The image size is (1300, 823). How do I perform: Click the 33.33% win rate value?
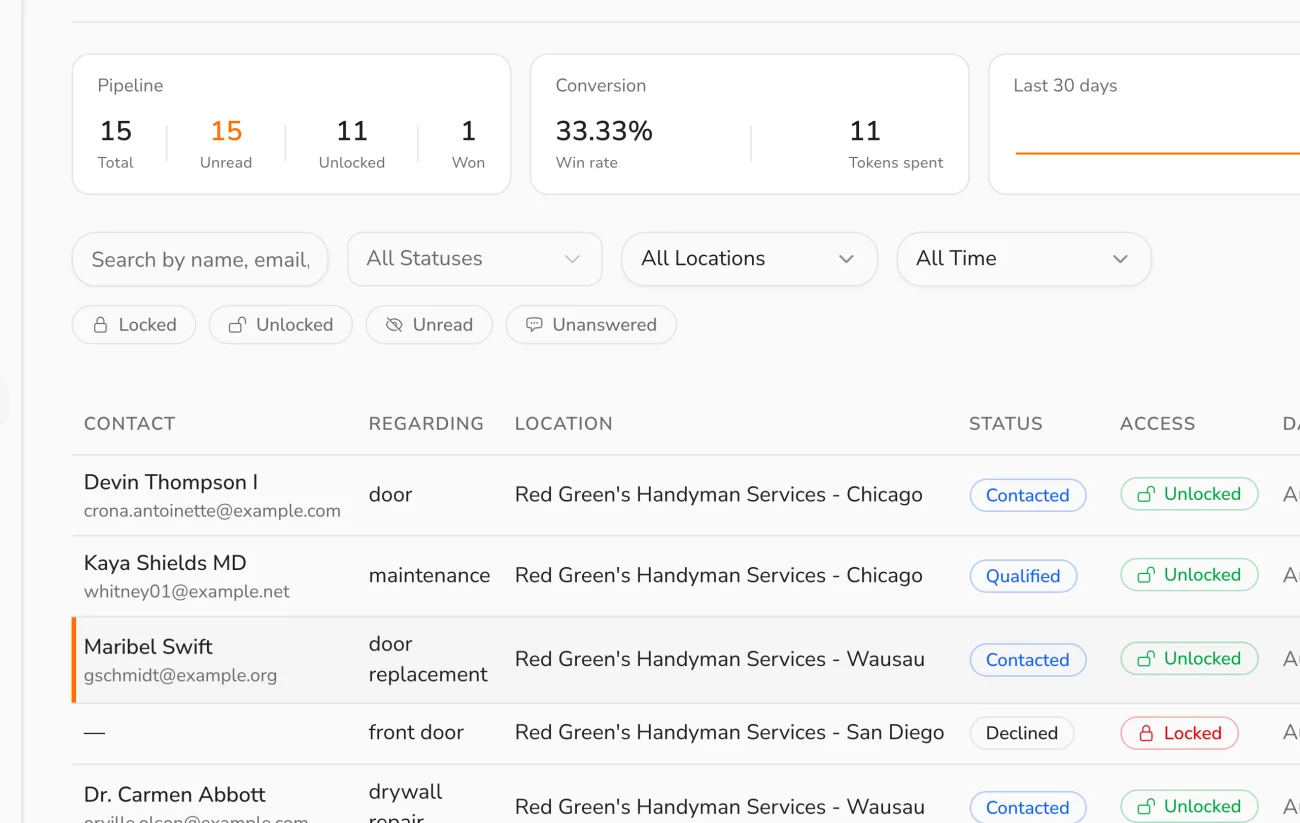coord(604,131)
